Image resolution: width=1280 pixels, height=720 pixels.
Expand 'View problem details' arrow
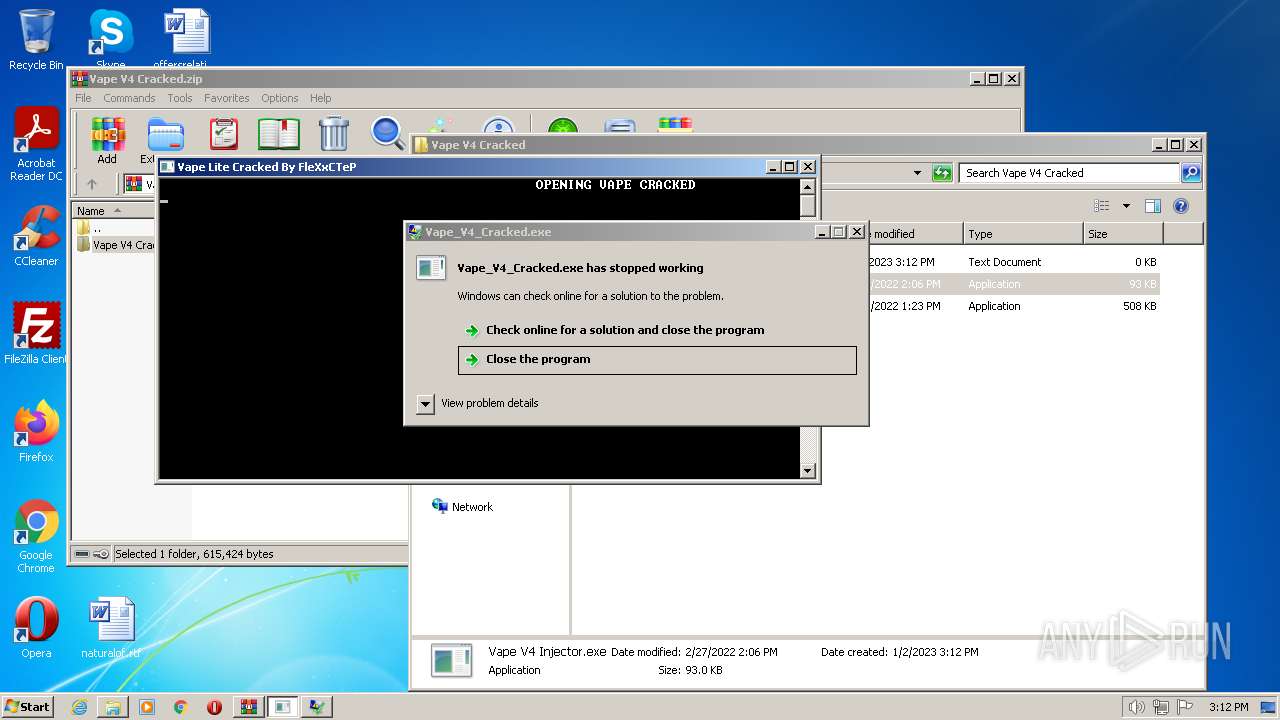(x=425, y=404)
